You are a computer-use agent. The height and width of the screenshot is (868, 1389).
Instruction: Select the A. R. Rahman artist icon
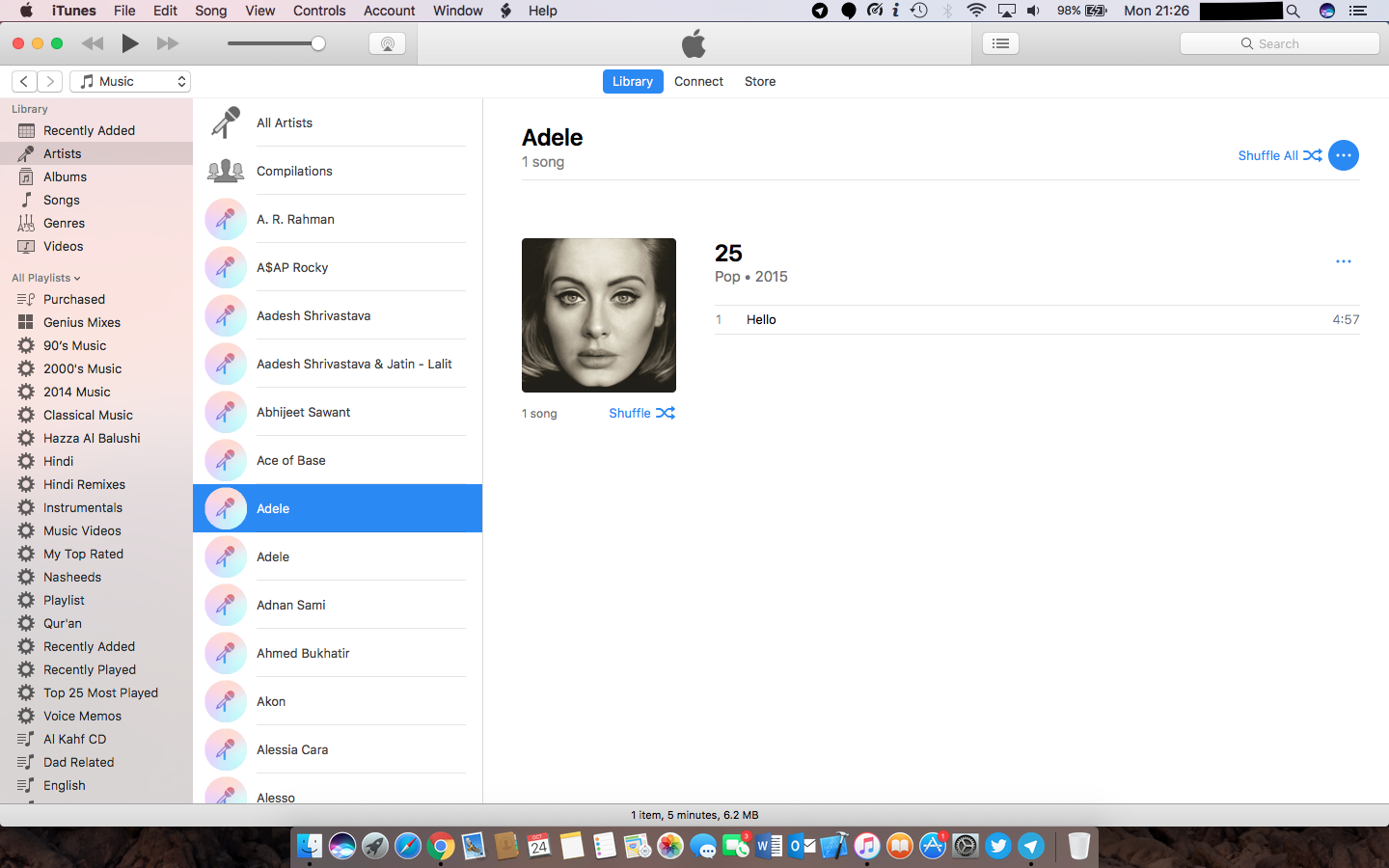pyautogui.click(x=226, y=219)
